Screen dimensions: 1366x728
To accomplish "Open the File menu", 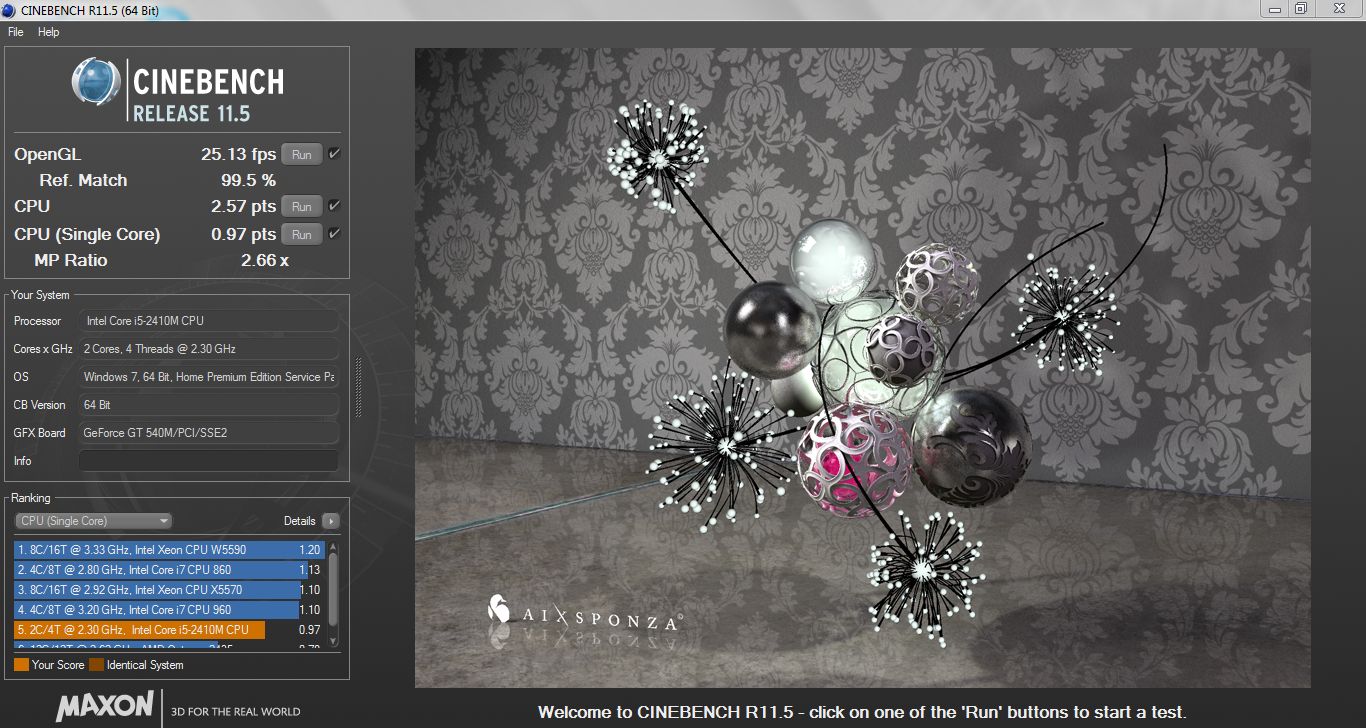I will 16,32.
